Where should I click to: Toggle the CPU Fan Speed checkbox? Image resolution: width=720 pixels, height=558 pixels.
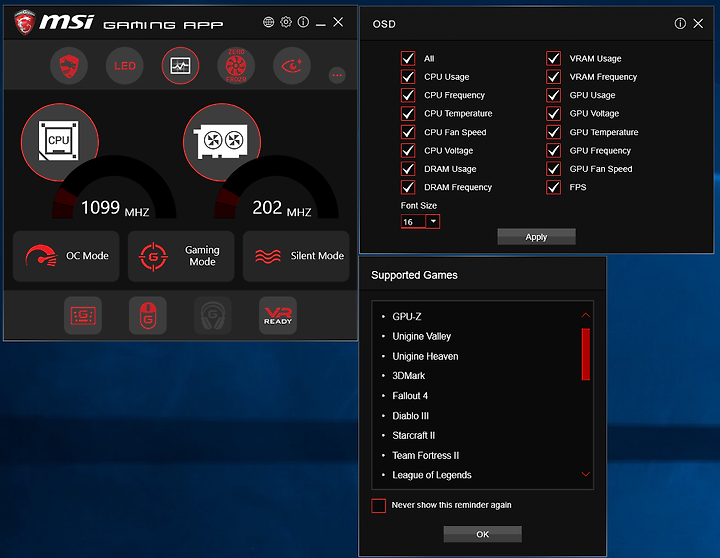click(x=408, y=132)
